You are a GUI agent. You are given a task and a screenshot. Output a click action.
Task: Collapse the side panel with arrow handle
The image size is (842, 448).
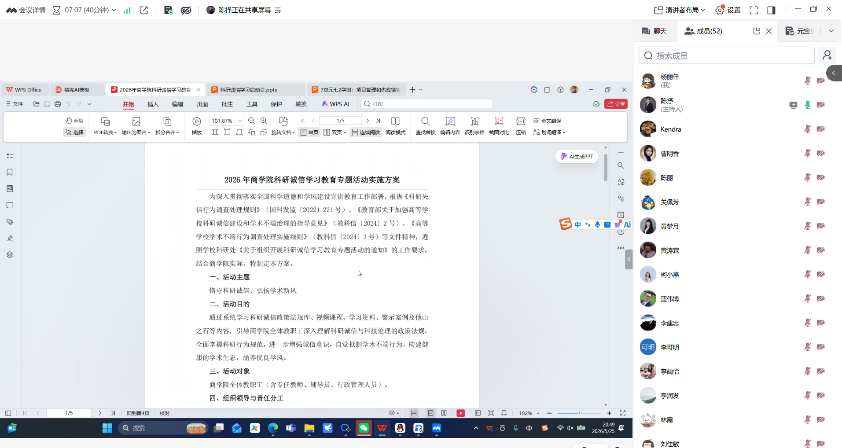pos(834,73)
